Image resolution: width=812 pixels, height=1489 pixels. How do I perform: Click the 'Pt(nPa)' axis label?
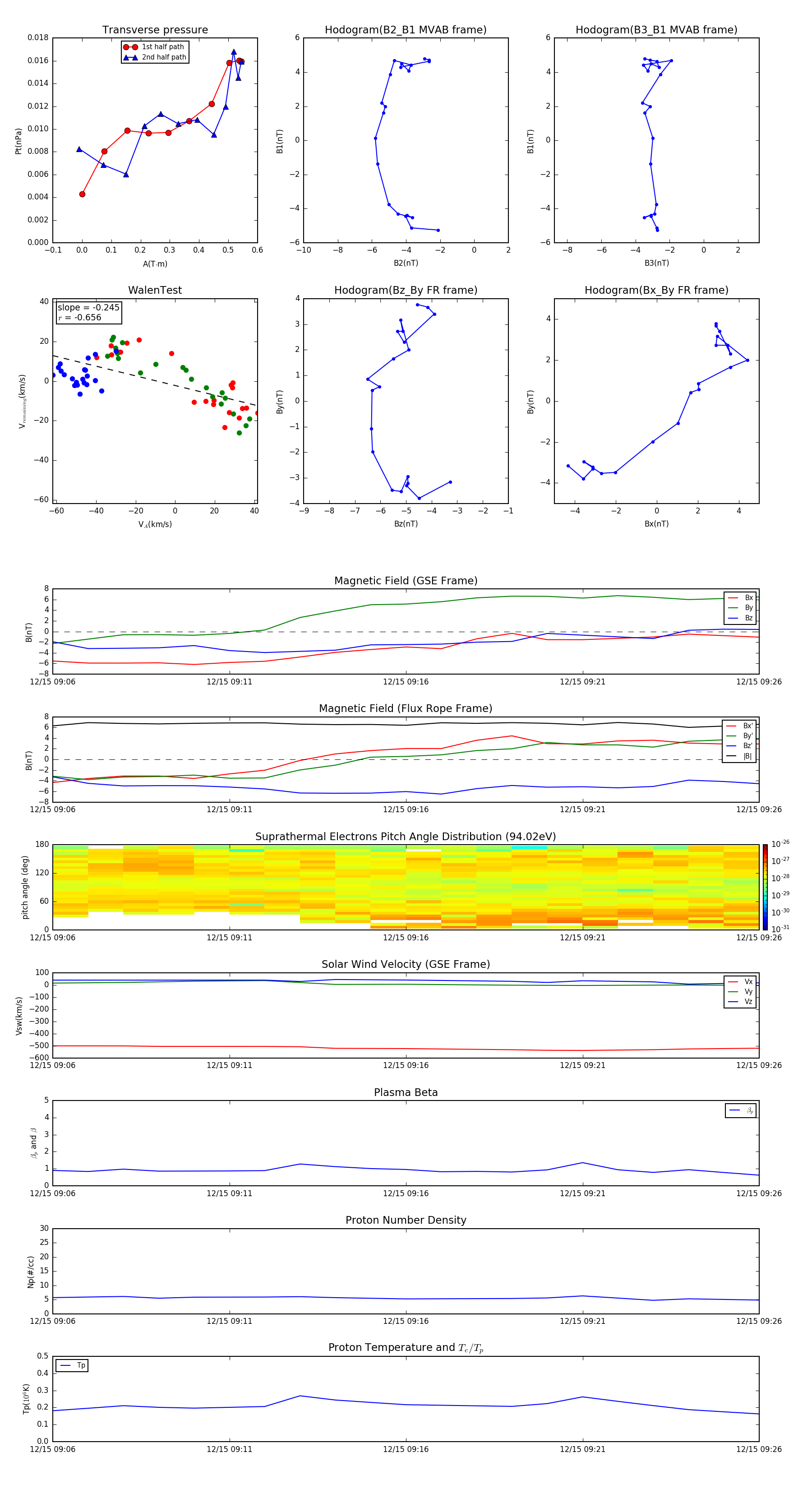click(x=18, y=140)
